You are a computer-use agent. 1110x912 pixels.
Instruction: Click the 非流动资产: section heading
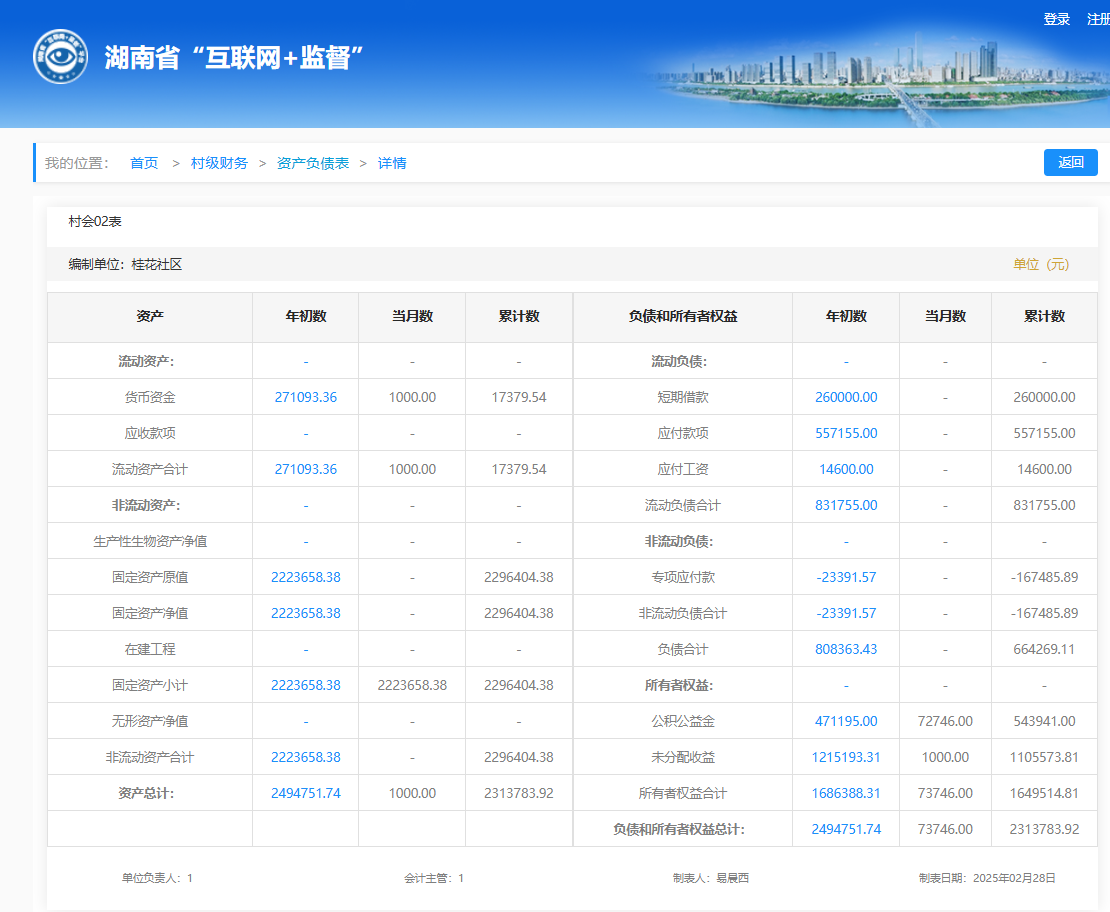(x=146, y=505)
